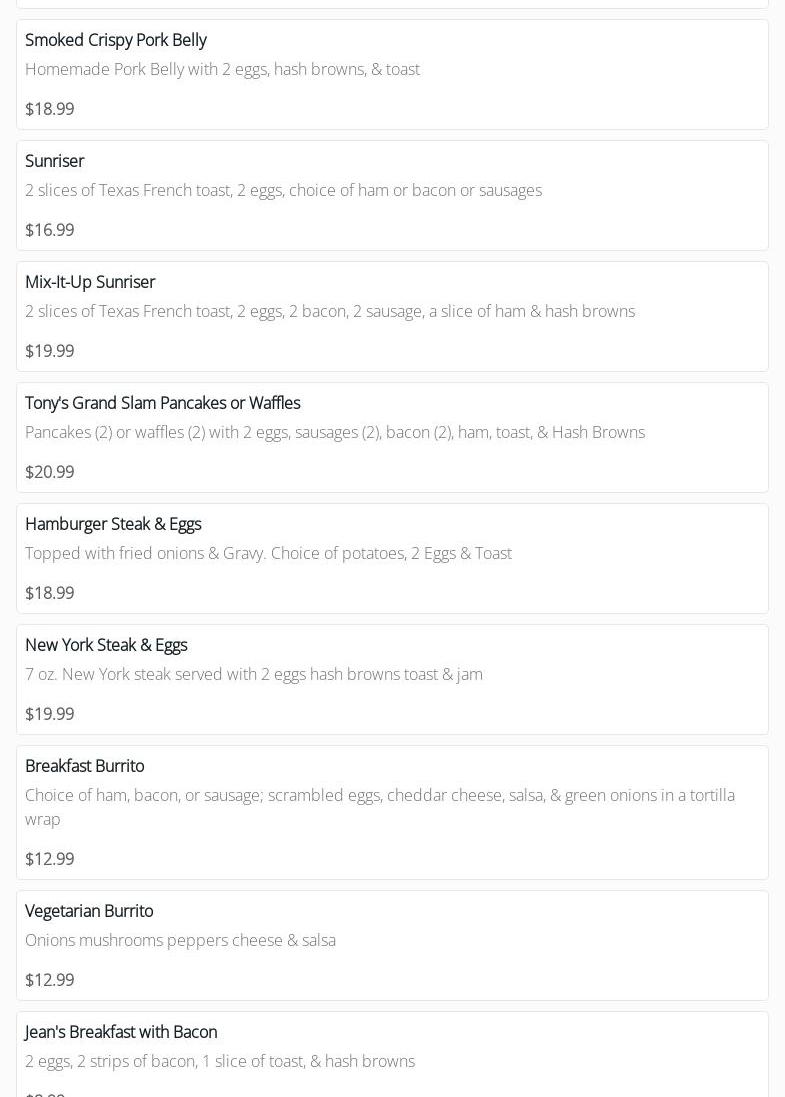Image resolution: width=785 pixels, height=1097 pixels.
Task: Open the New York Steak & Eggs item
Action: (106, 645)
